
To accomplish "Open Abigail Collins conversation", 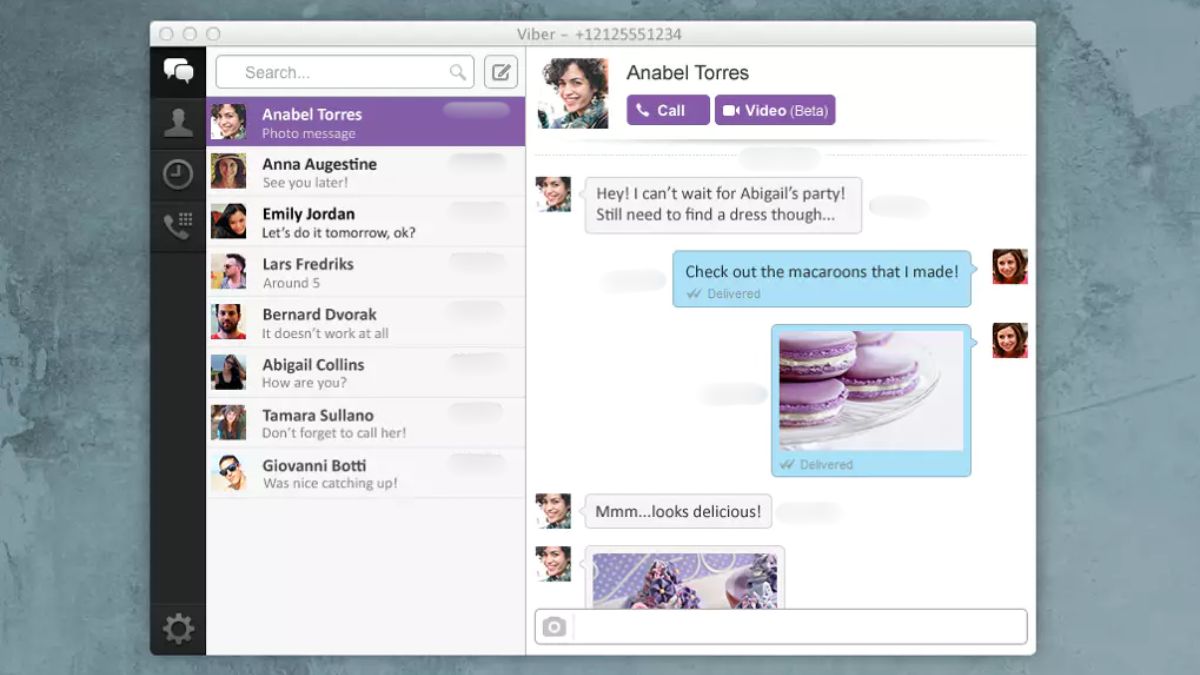I will pyautogui.click(x=365, y=373).
